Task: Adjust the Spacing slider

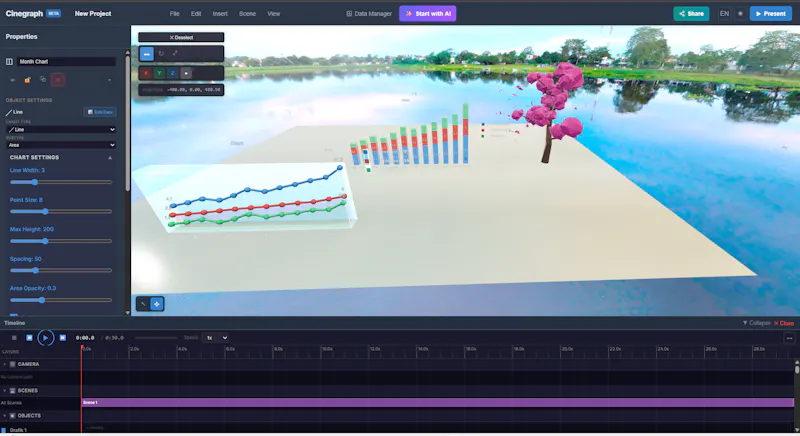Action: (61, 270)
